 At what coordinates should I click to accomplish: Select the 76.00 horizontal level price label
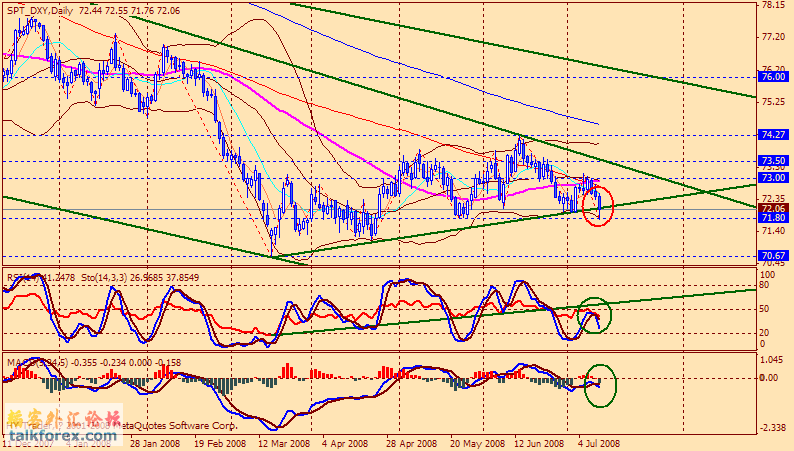coord(773,77)
